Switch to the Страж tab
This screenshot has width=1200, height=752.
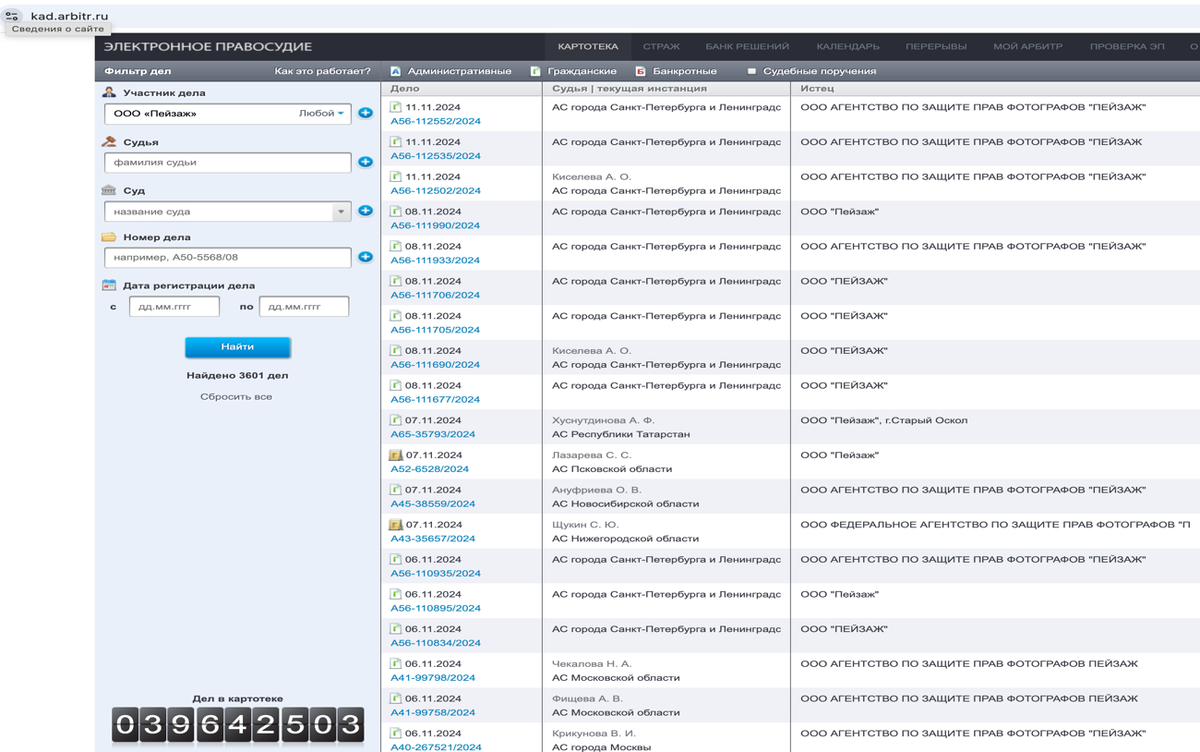(x=662, y=46)
